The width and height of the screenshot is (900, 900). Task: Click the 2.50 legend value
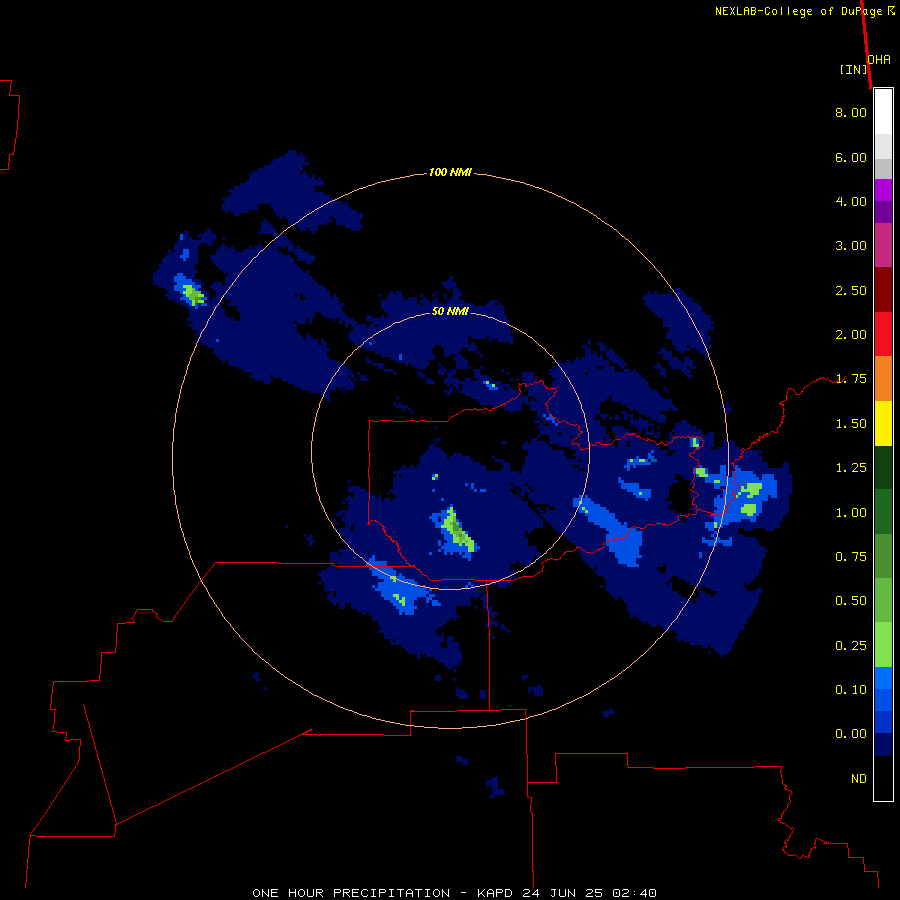click(x=851, y=290)
